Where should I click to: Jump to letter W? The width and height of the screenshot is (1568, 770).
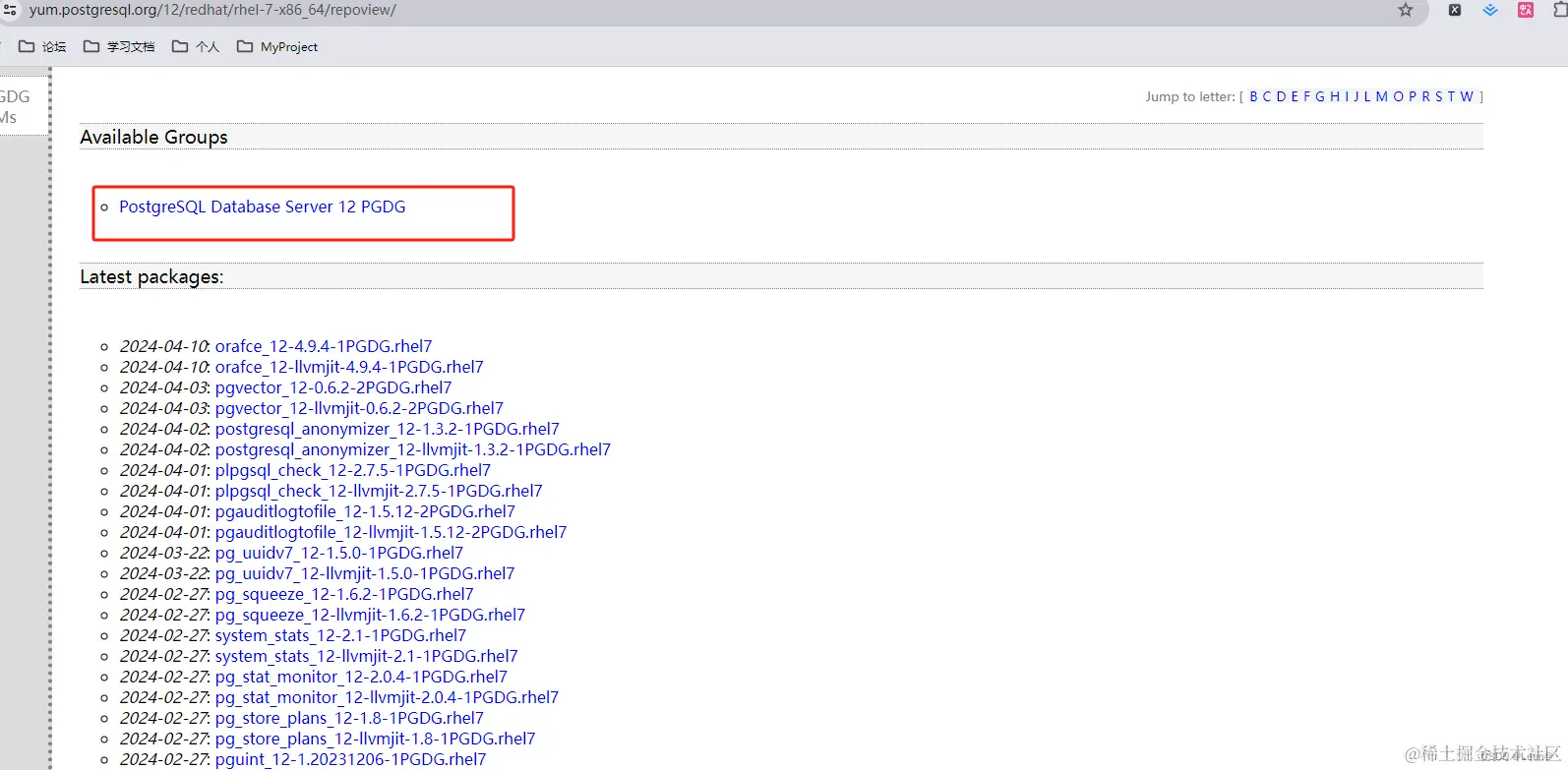[1467, 96]
